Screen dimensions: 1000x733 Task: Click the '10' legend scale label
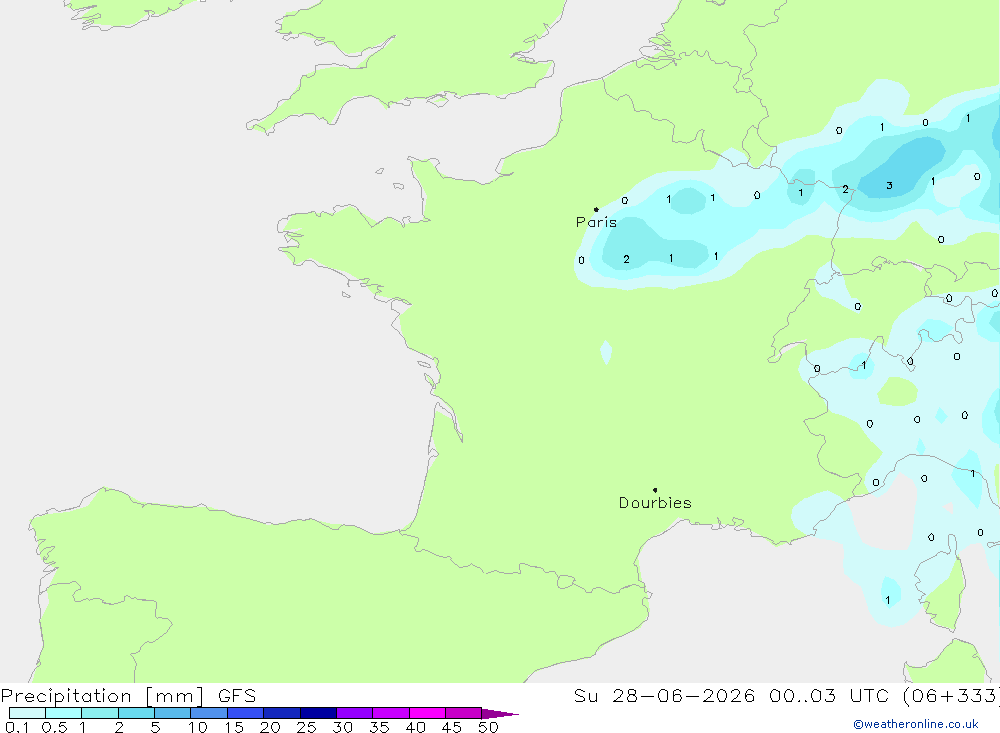(x=198, y=727)
